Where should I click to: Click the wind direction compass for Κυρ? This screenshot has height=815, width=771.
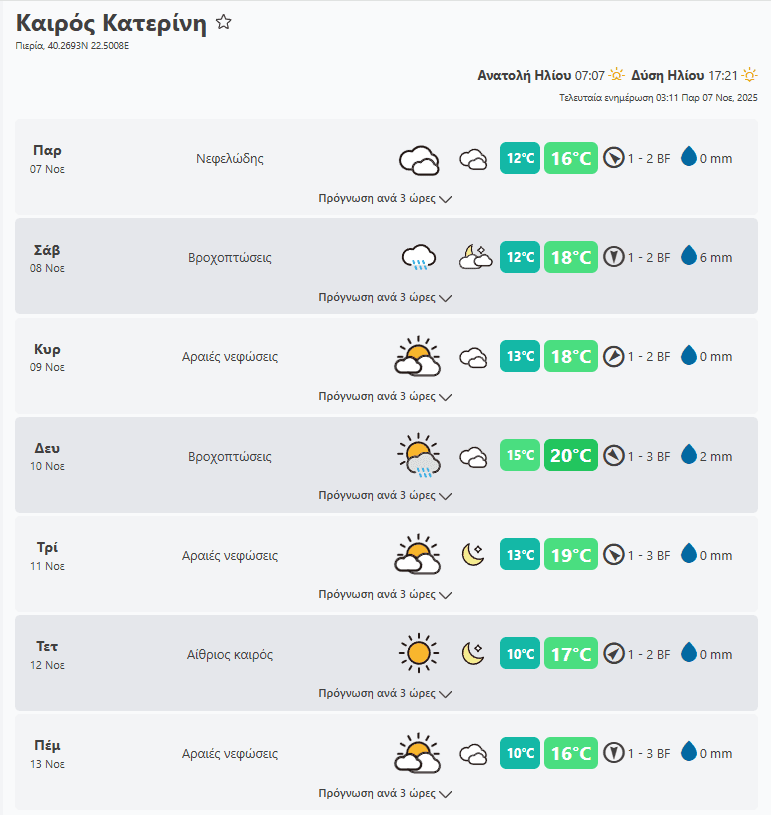(x=614, y=357)
